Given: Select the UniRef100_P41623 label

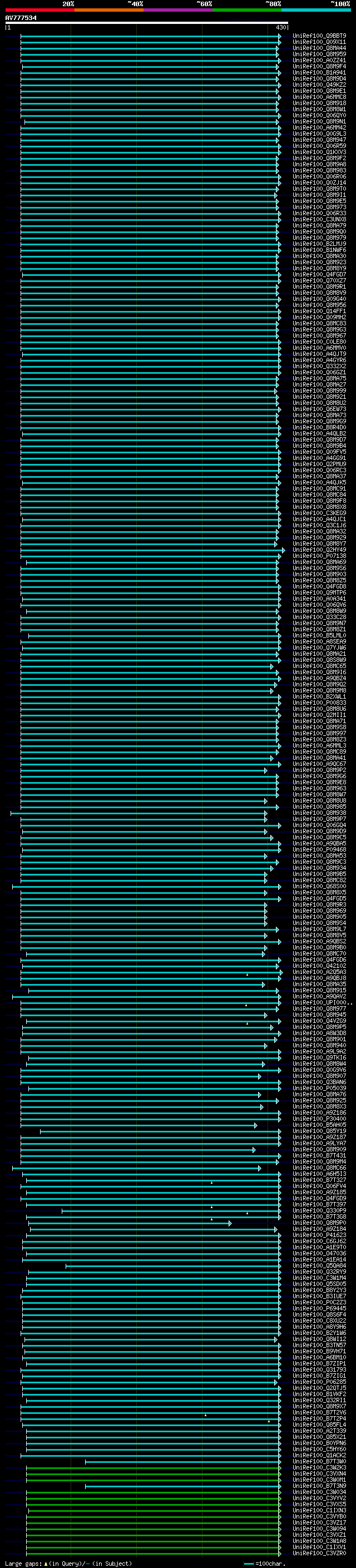Looking at the screenshot, I should [x=319, y=1235].
